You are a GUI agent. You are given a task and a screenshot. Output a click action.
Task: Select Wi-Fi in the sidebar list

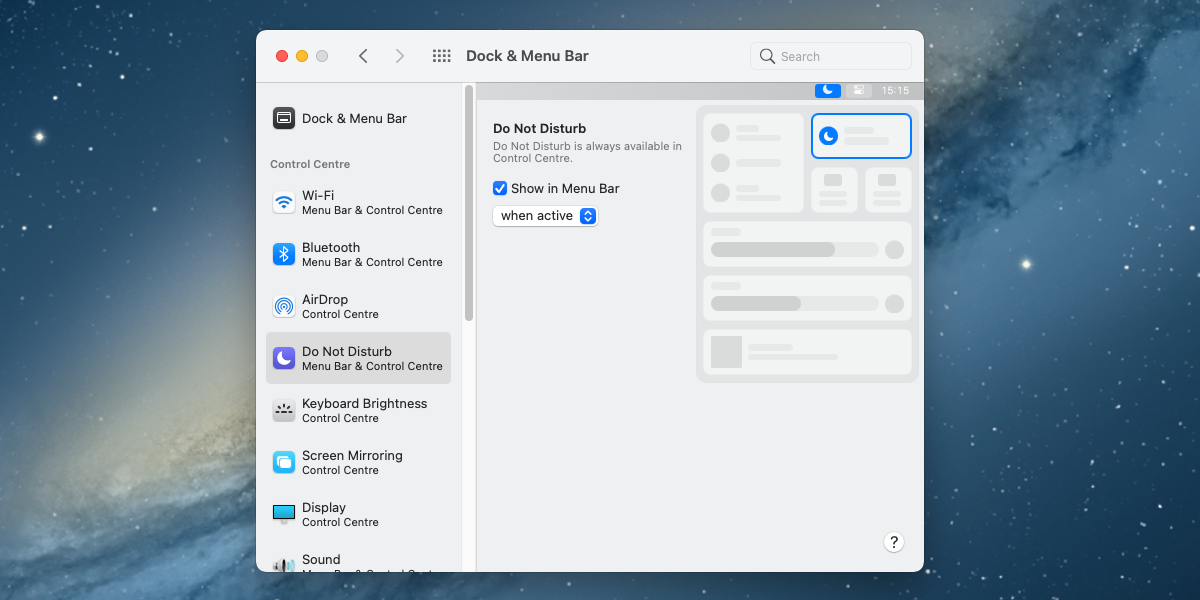tap(358, 202)
